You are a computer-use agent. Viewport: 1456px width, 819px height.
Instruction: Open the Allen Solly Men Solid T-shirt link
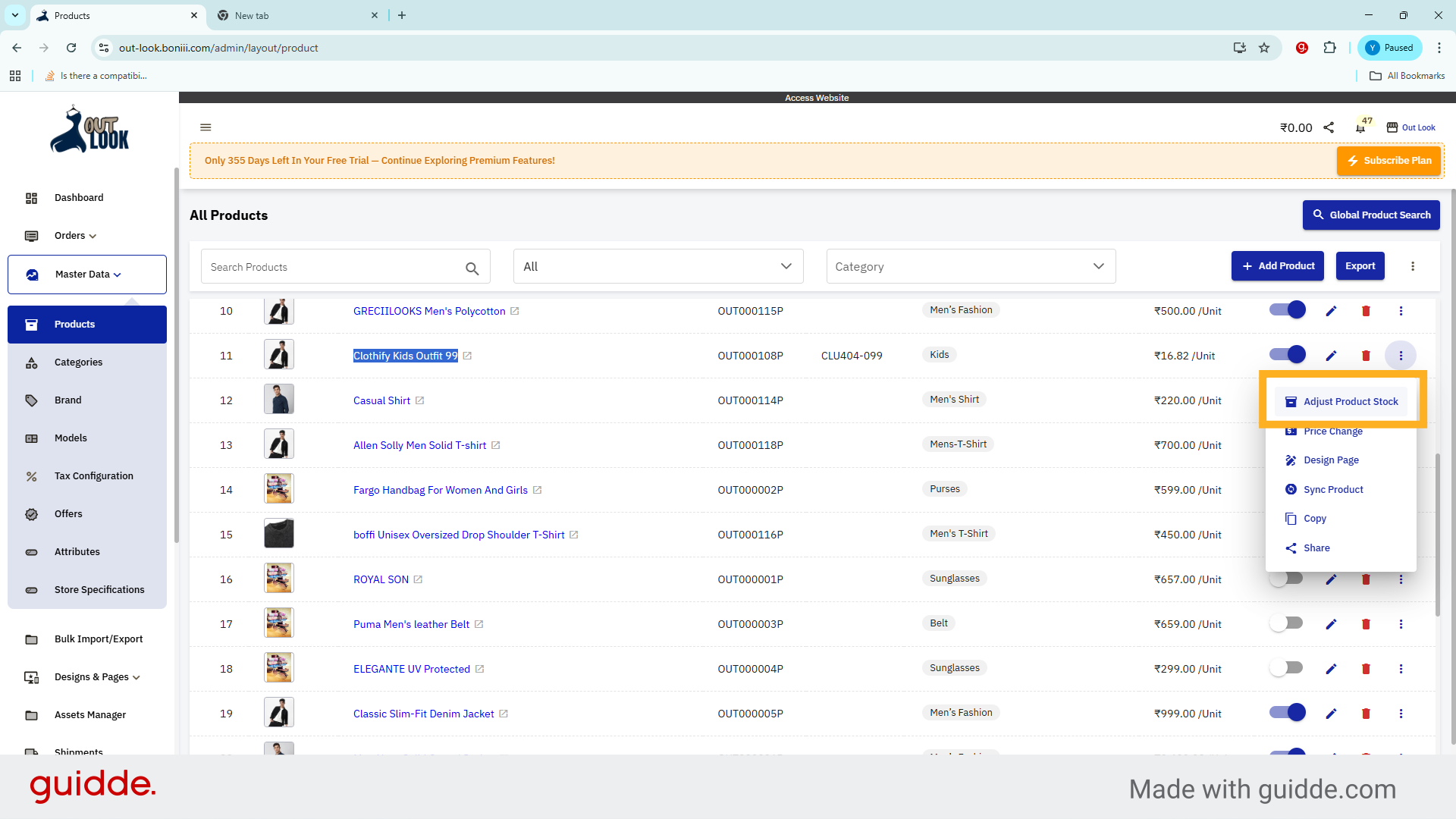[x=419, y=445]
